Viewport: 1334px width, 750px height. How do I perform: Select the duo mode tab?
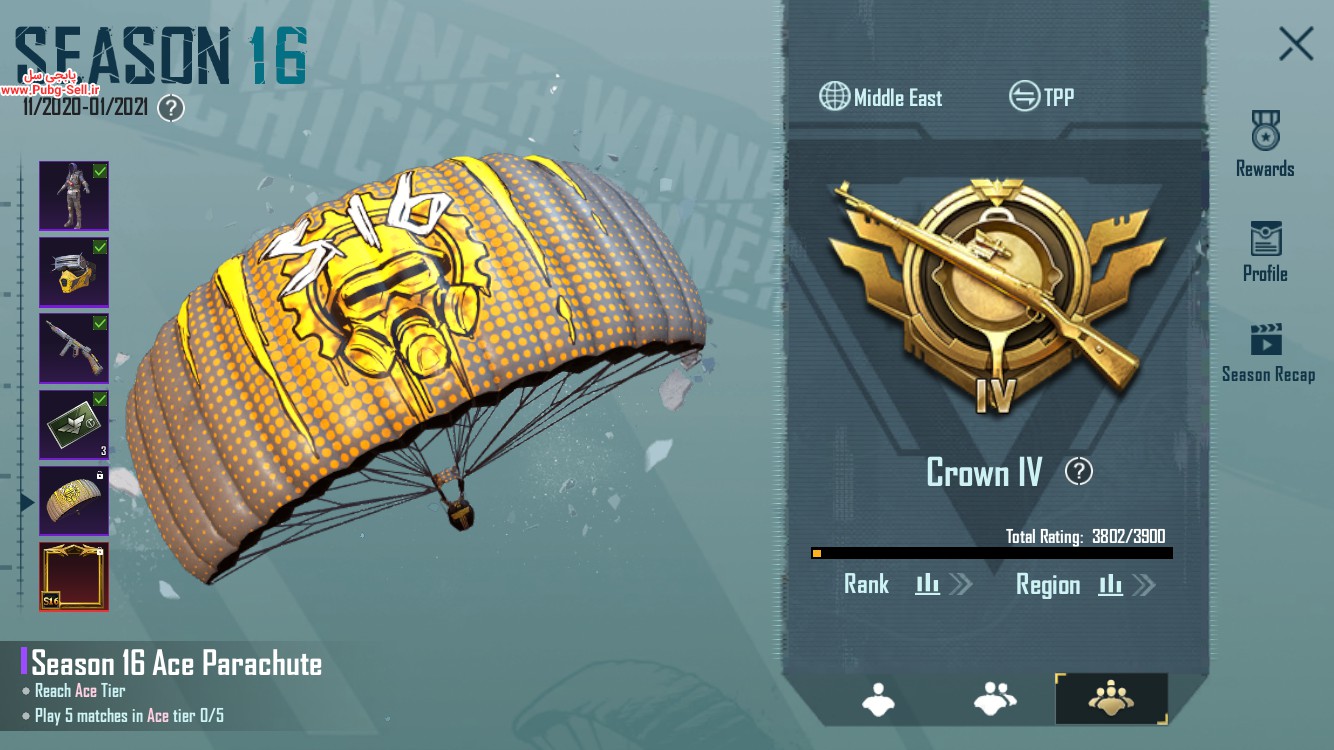click(995, 698)
